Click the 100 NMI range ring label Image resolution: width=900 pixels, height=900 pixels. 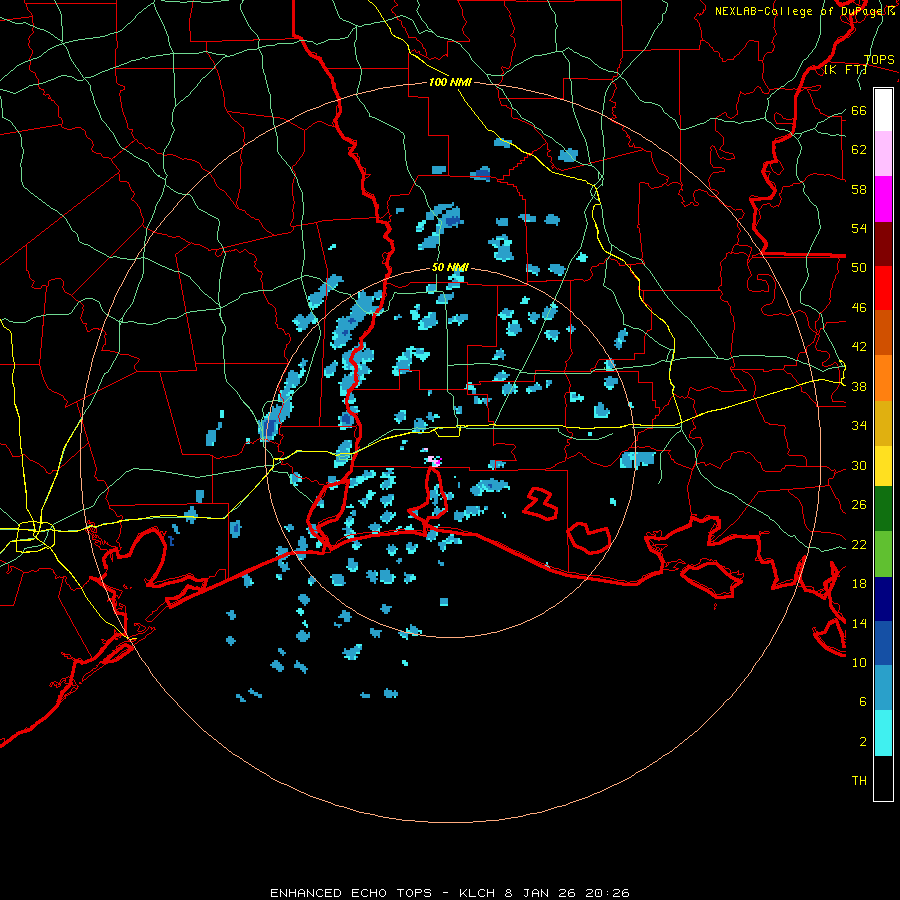tap(450, 82)
